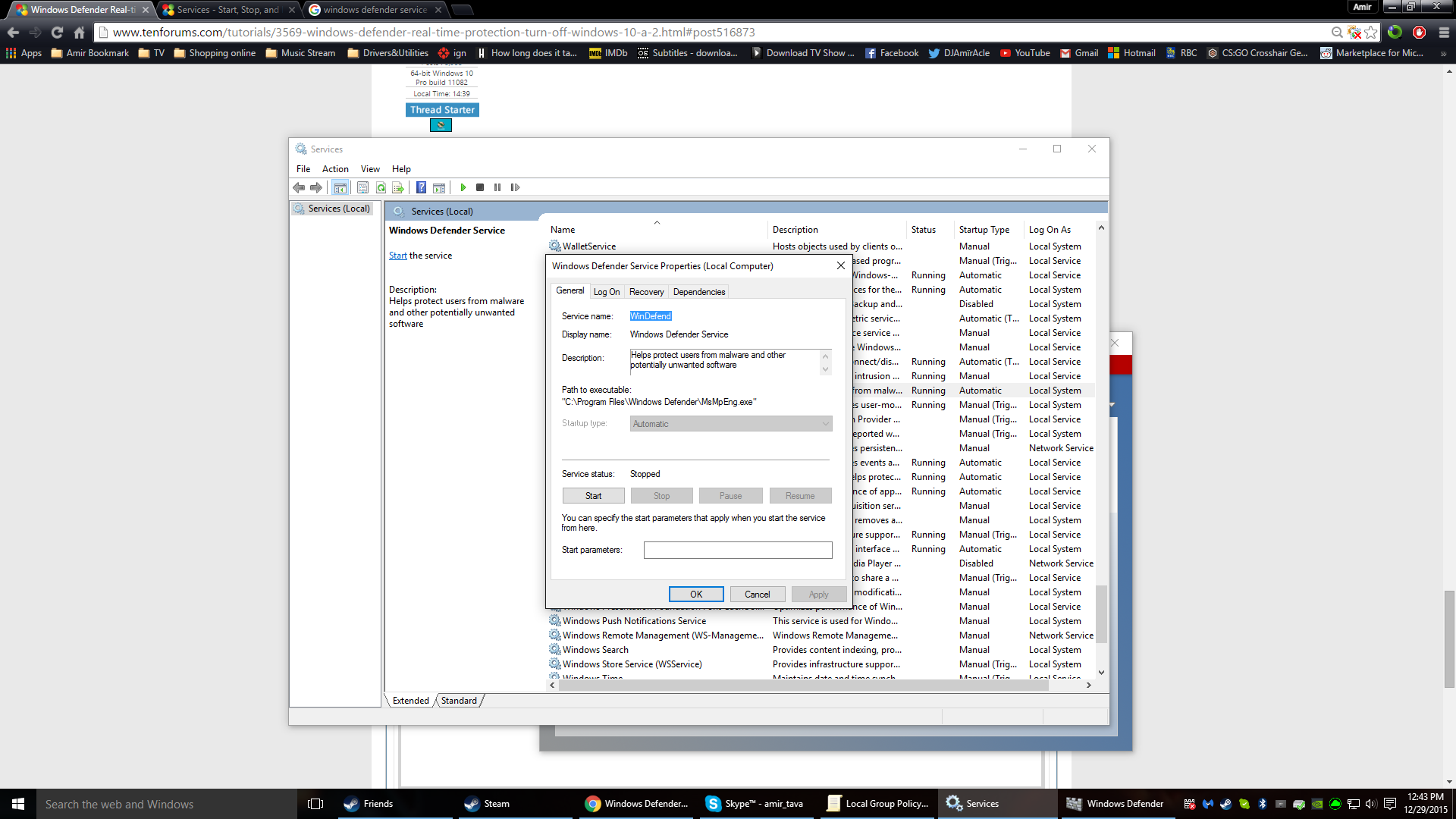Click the Restart Service toolbar icon
Image resolution: width=1456 pixels, height=819 pixels.
coord(515,187)
